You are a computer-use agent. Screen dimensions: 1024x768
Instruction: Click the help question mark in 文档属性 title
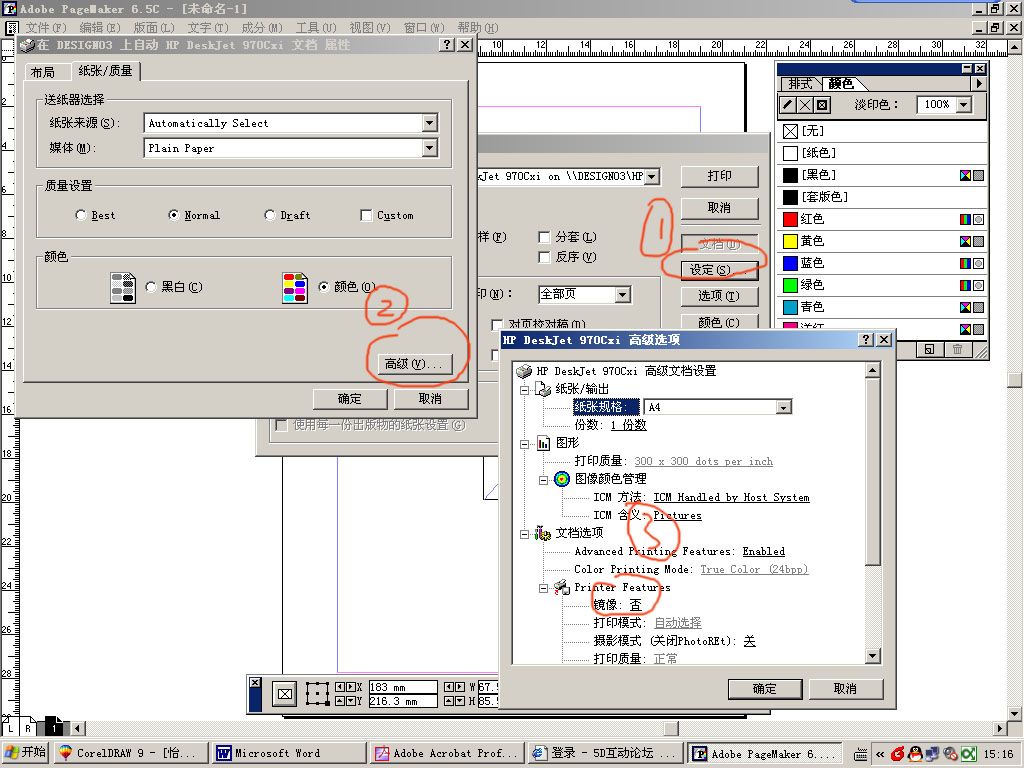(447, 44)
